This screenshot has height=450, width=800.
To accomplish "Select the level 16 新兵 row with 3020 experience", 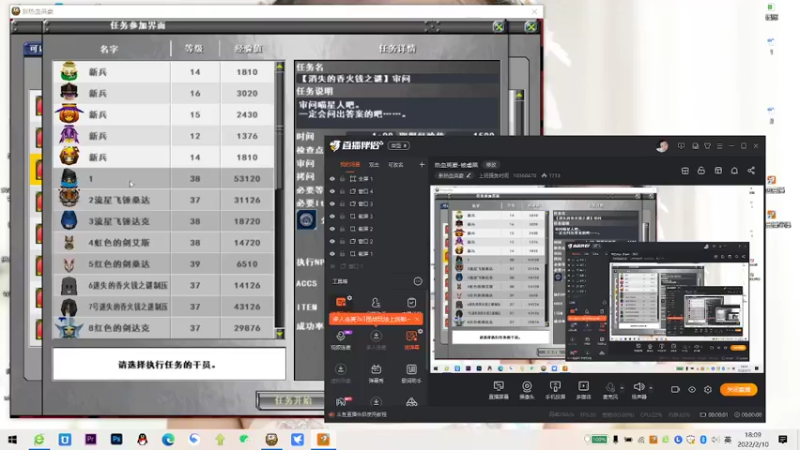I will click(163, 93).
